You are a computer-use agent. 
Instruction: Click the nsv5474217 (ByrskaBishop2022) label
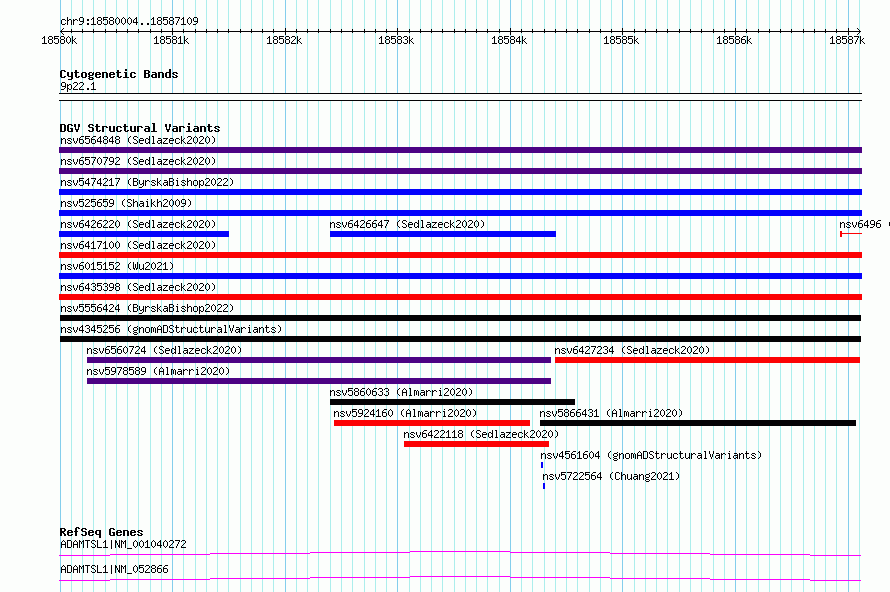tap(147, 182)
